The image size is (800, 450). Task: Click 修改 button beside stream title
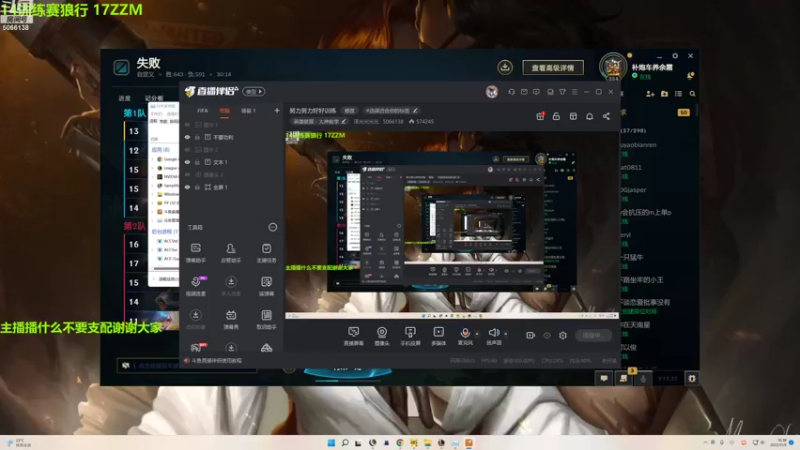tap(349, 111)
